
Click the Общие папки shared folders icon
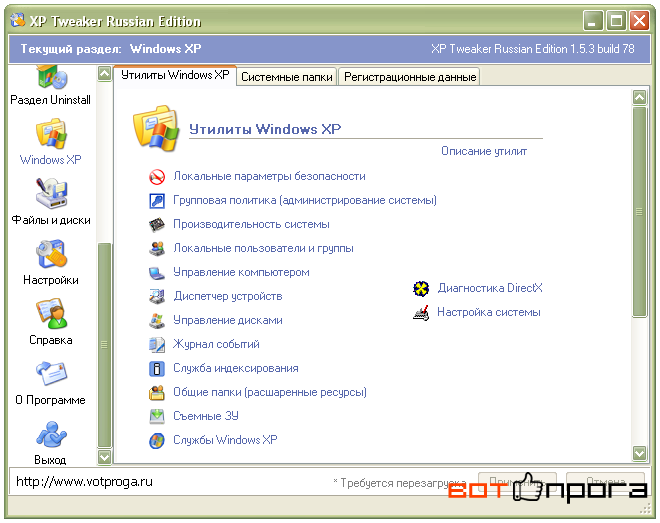click(157, 393)
